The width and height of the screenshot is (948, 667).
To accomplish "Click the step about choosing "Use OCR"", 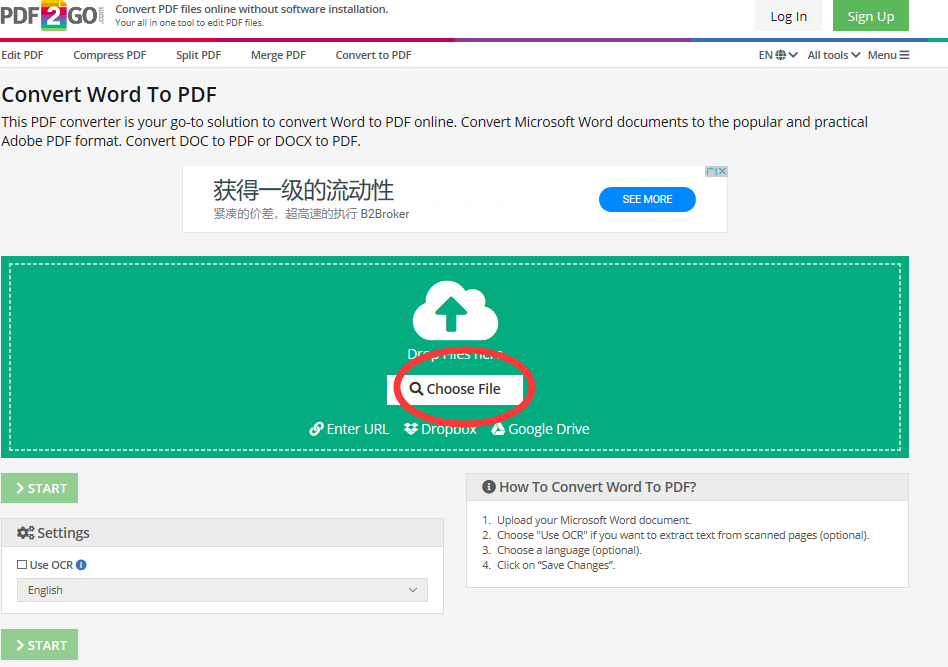I will [683, 535].
